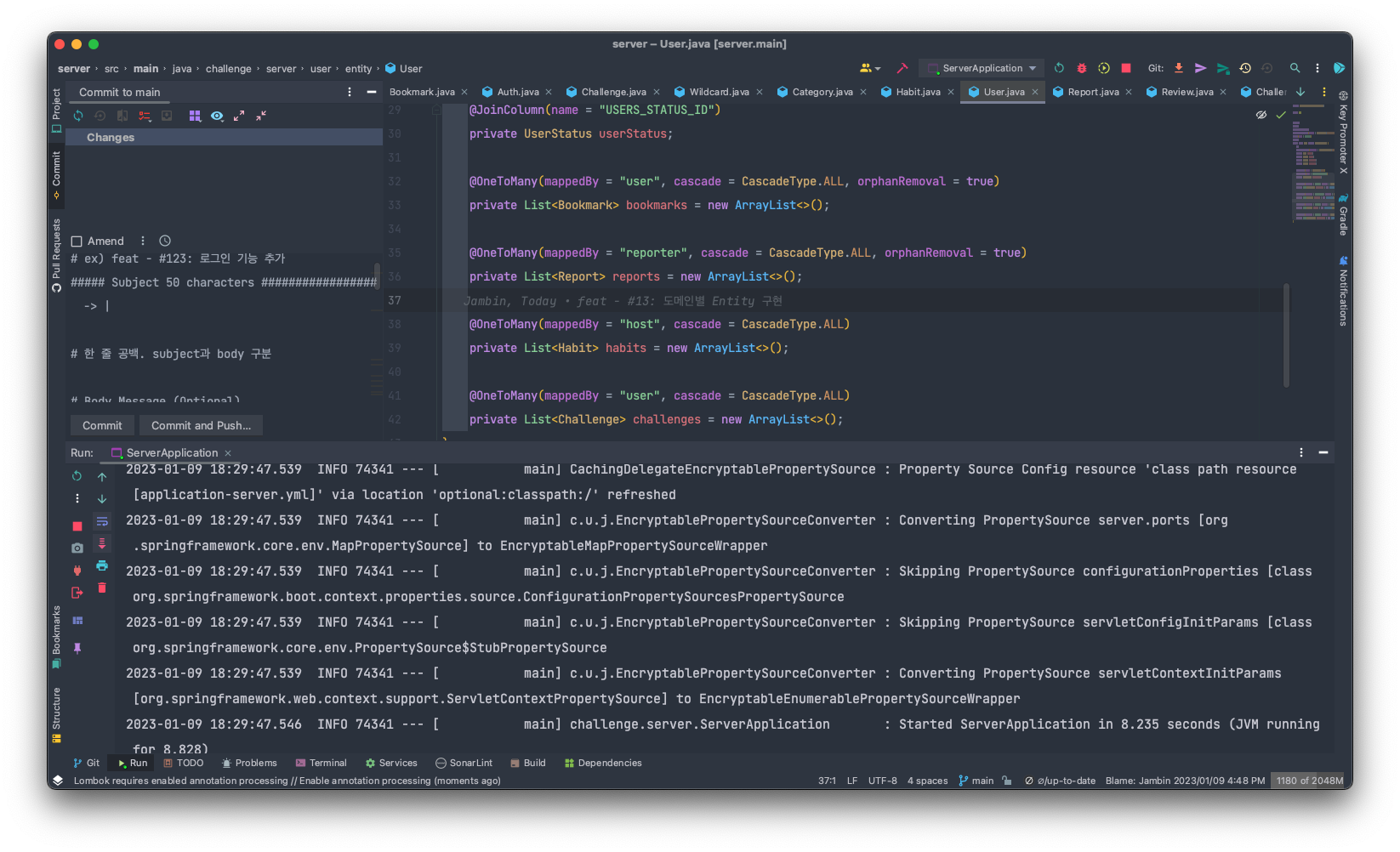Viewport: 1400px width, 852px height.
Task: Toggle the reader mode crossed-eye icon in the editor
Action: click(x=1261, y=115)
